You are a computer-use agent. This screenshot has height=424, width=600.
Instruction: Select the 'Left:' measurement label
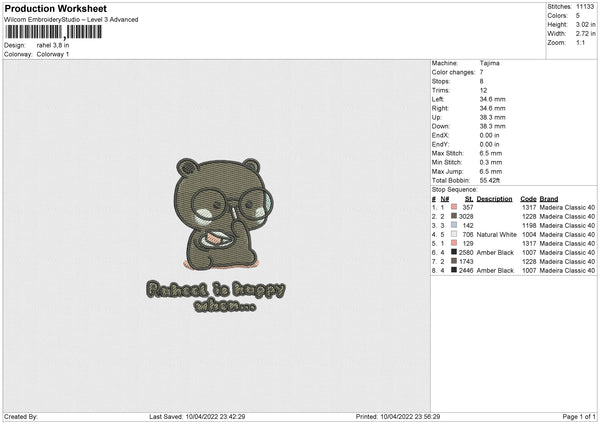(x=438, y=99)
